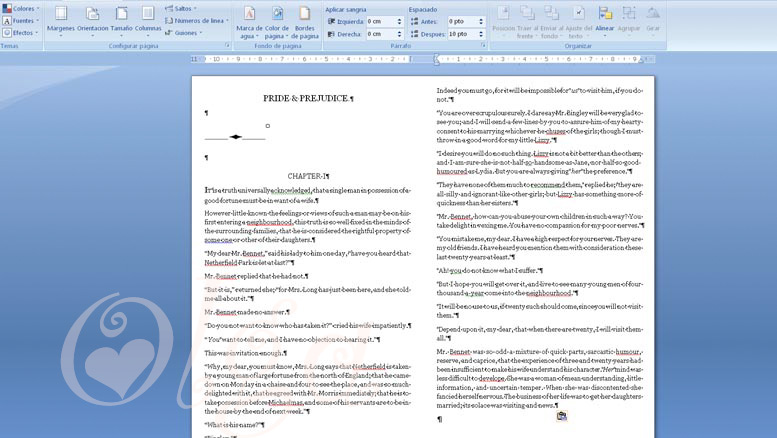Click the horizontal ruler above the document
Viewport: 777px width, 438px height.
point(423,59)
